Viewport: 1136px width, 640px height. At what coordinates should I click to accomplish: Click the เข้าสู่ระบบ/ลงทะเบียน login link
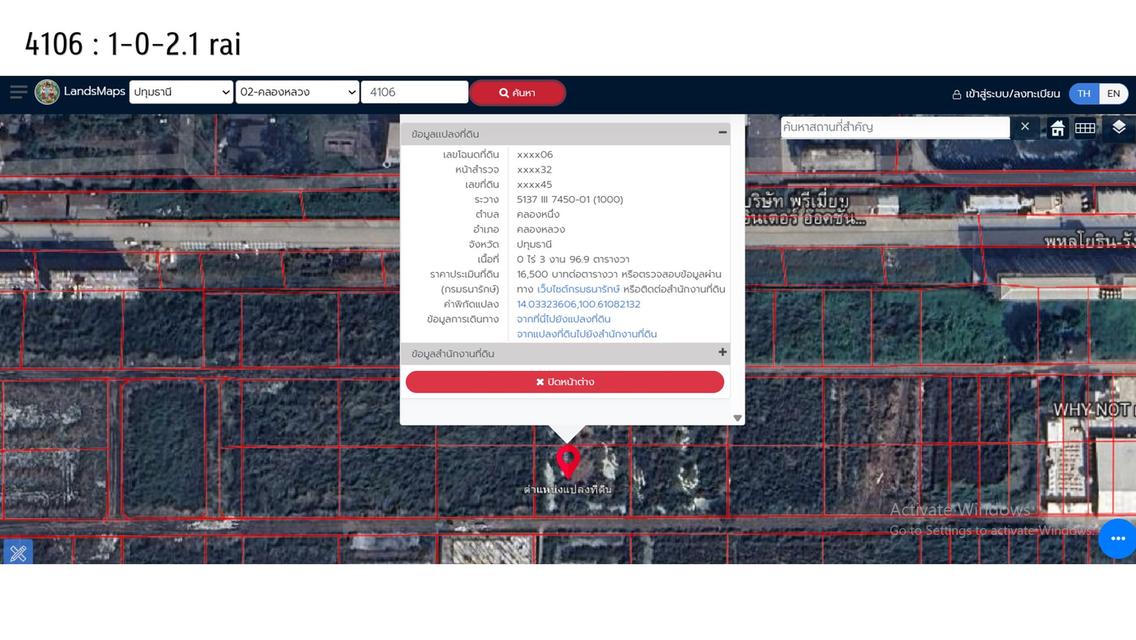(1006, 93)
